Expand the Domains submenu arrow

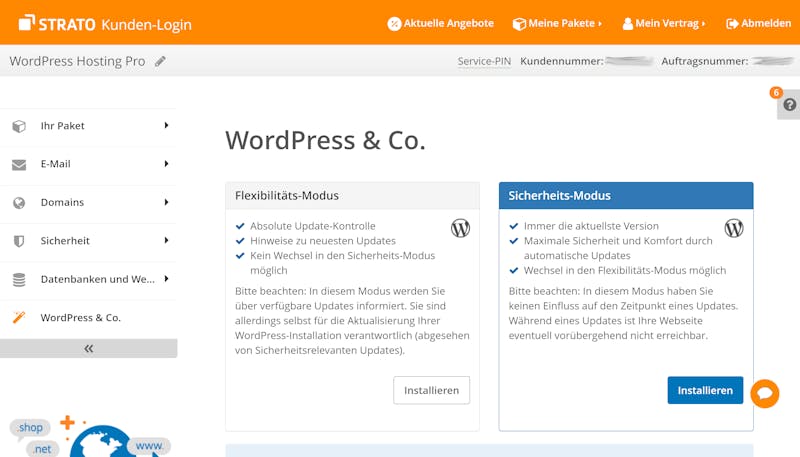(166, 202)
